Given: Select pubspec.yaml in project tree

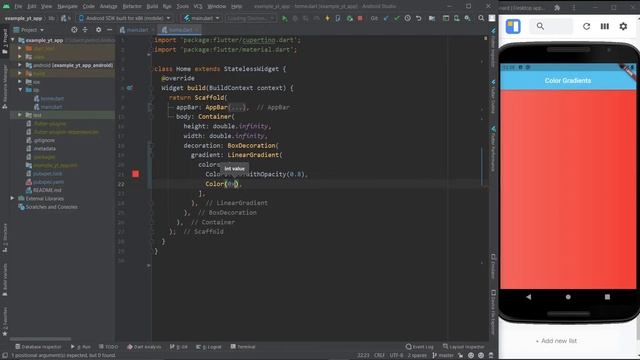Looking at the screenshot, I should pos(45,182).
